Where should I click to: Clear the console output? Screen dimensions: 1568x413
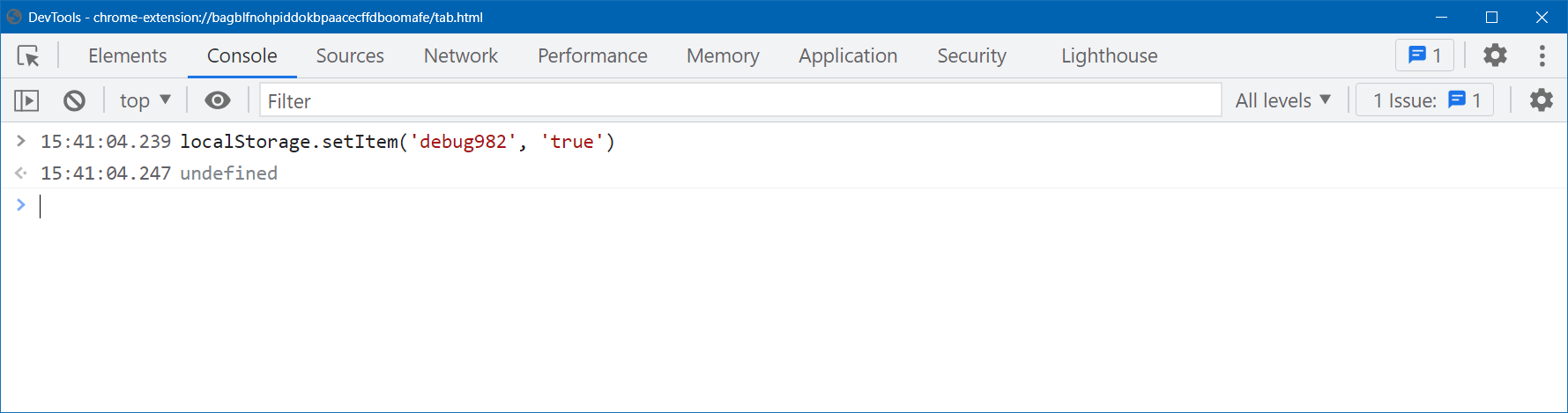(75, 101)
